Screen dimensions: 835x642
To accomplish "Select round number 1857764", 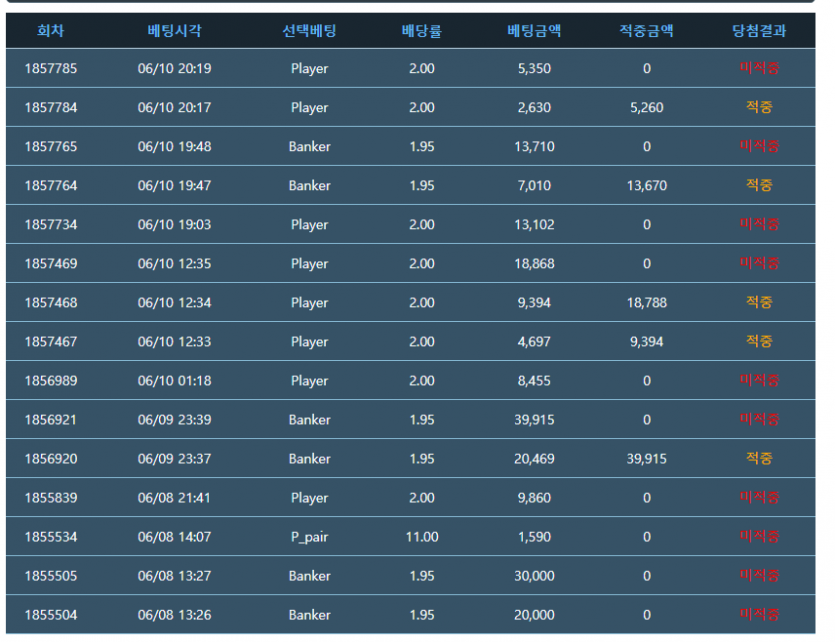I will coord(51,186).
